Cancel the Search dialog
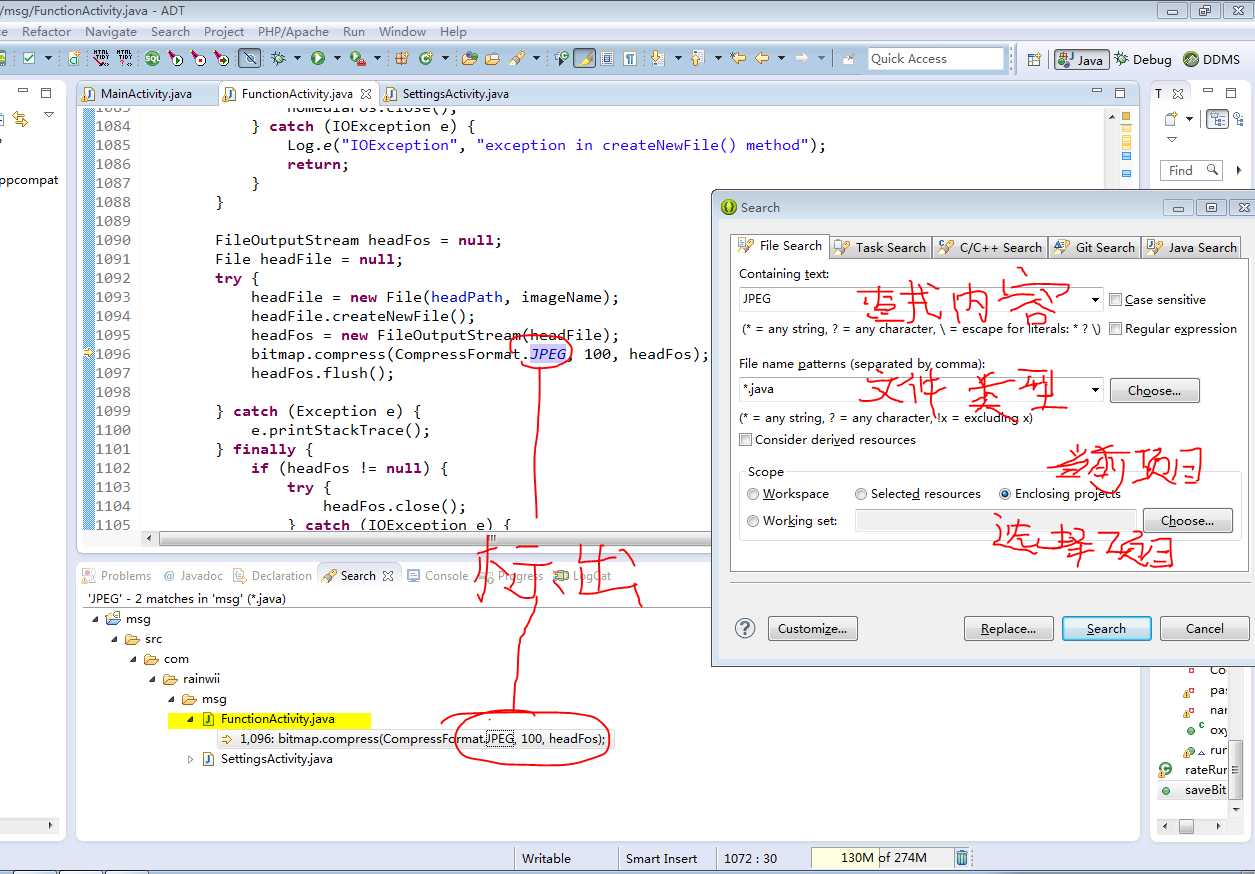 coord(1204,628)
